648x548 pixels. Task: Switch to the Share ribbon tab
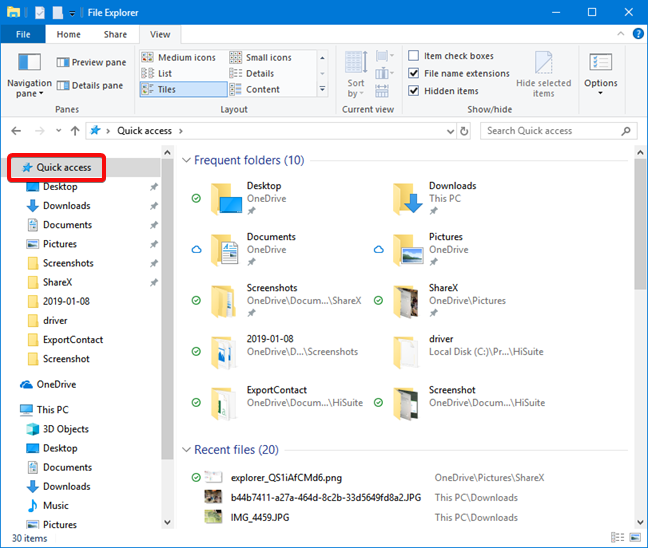coord(115,34)
